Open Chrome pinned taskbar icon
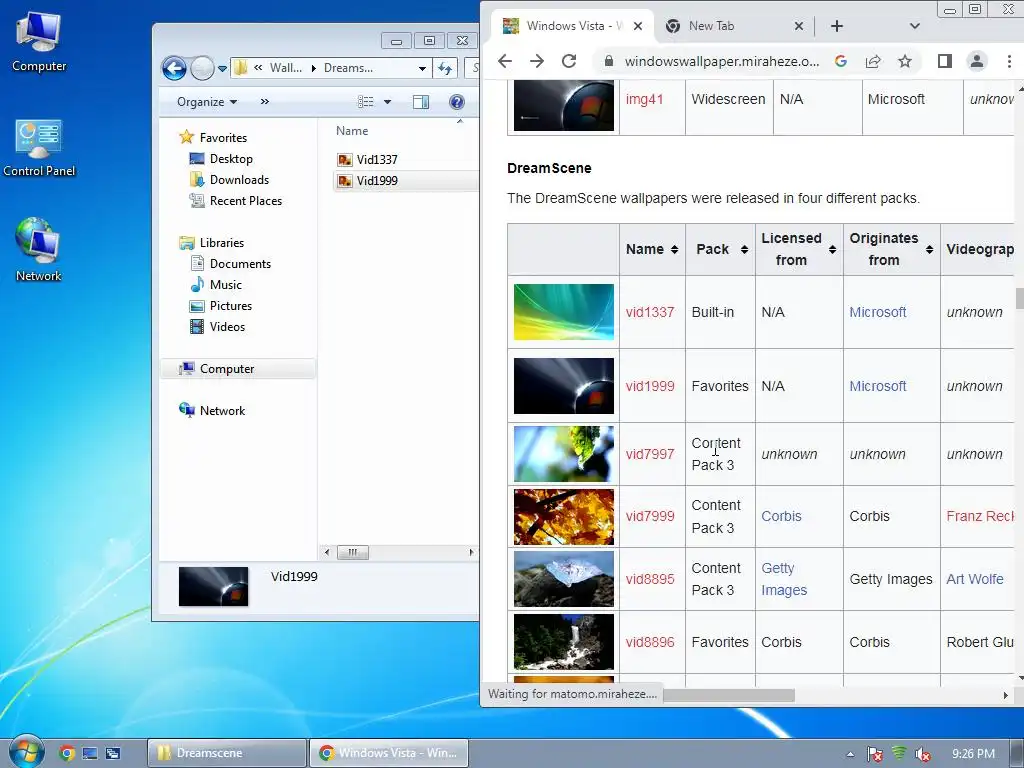 click(x=66, y=753)
